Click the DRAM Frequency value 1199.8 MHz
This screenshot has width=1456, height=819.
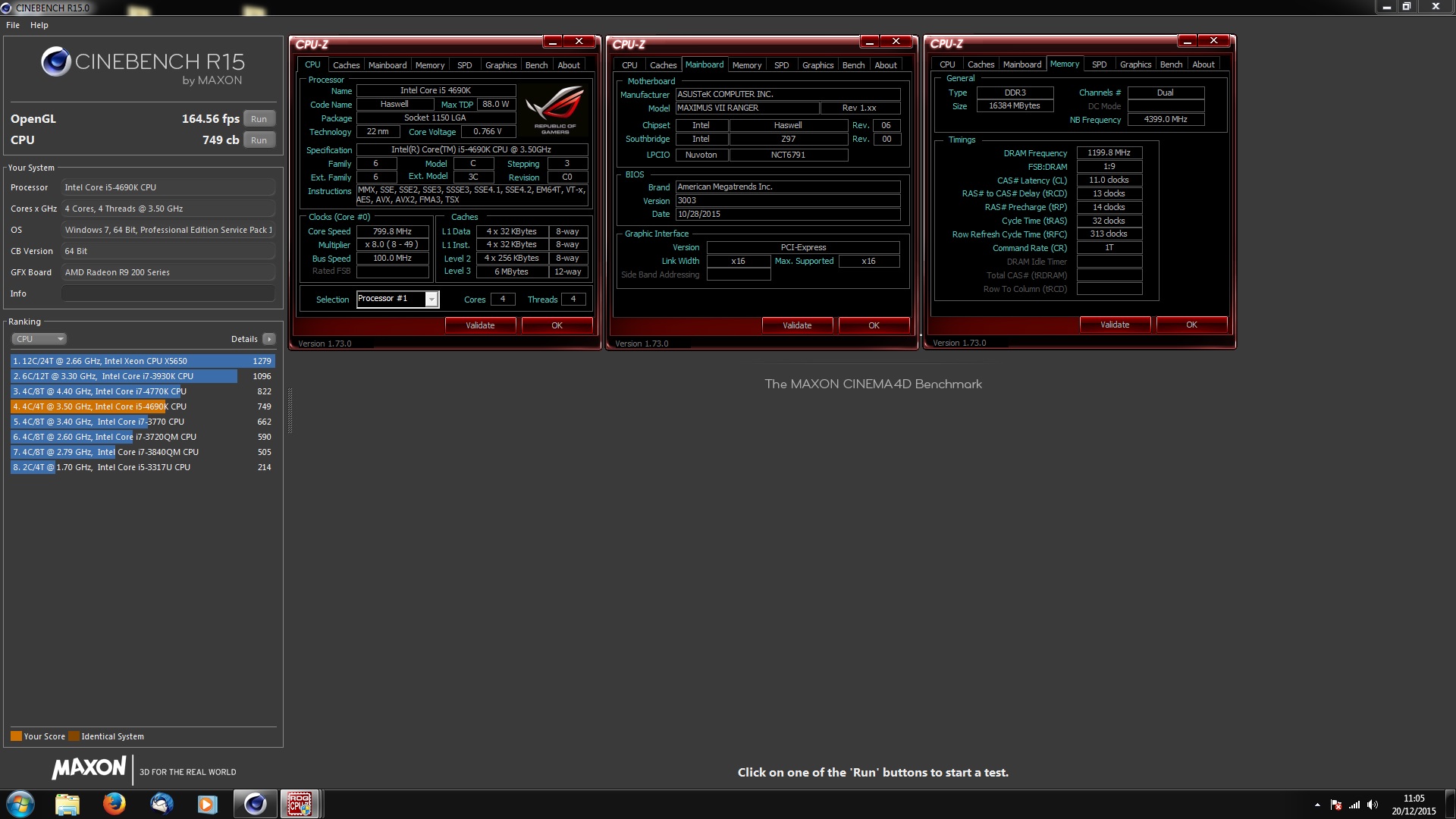pos(1109,152)
